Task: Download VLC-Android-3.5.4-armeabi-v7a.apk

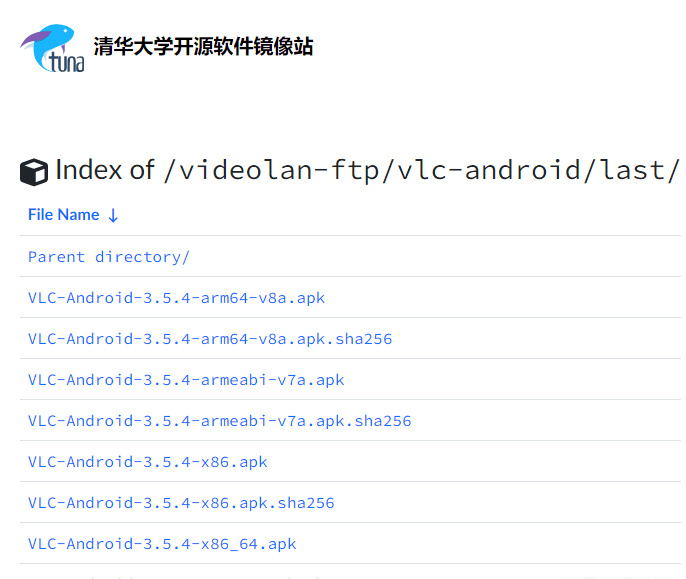Action: [x=186, y=380]
